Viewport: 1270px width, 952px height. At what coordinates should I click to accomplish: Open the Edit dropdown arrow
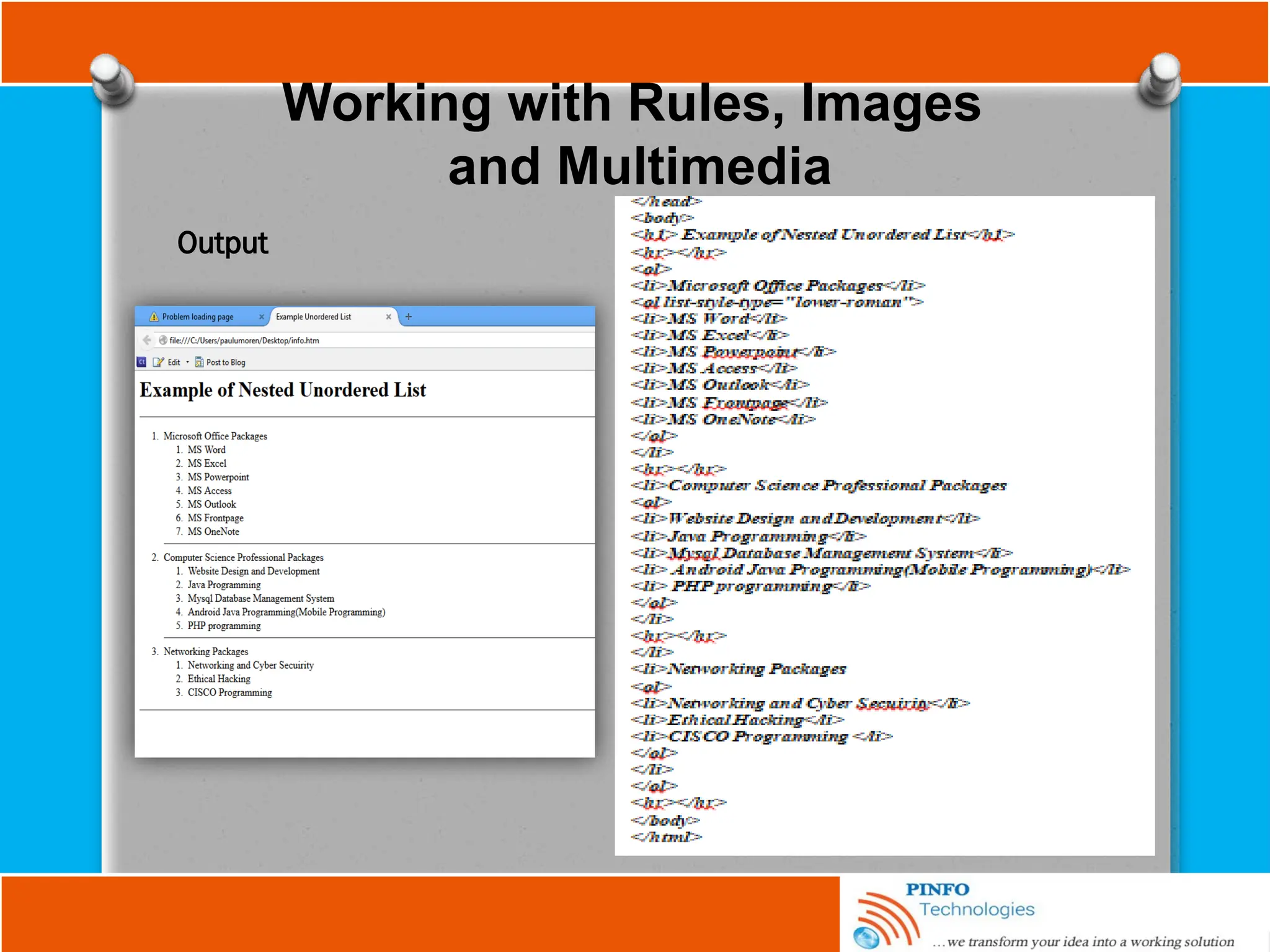(x=188, y=363)
